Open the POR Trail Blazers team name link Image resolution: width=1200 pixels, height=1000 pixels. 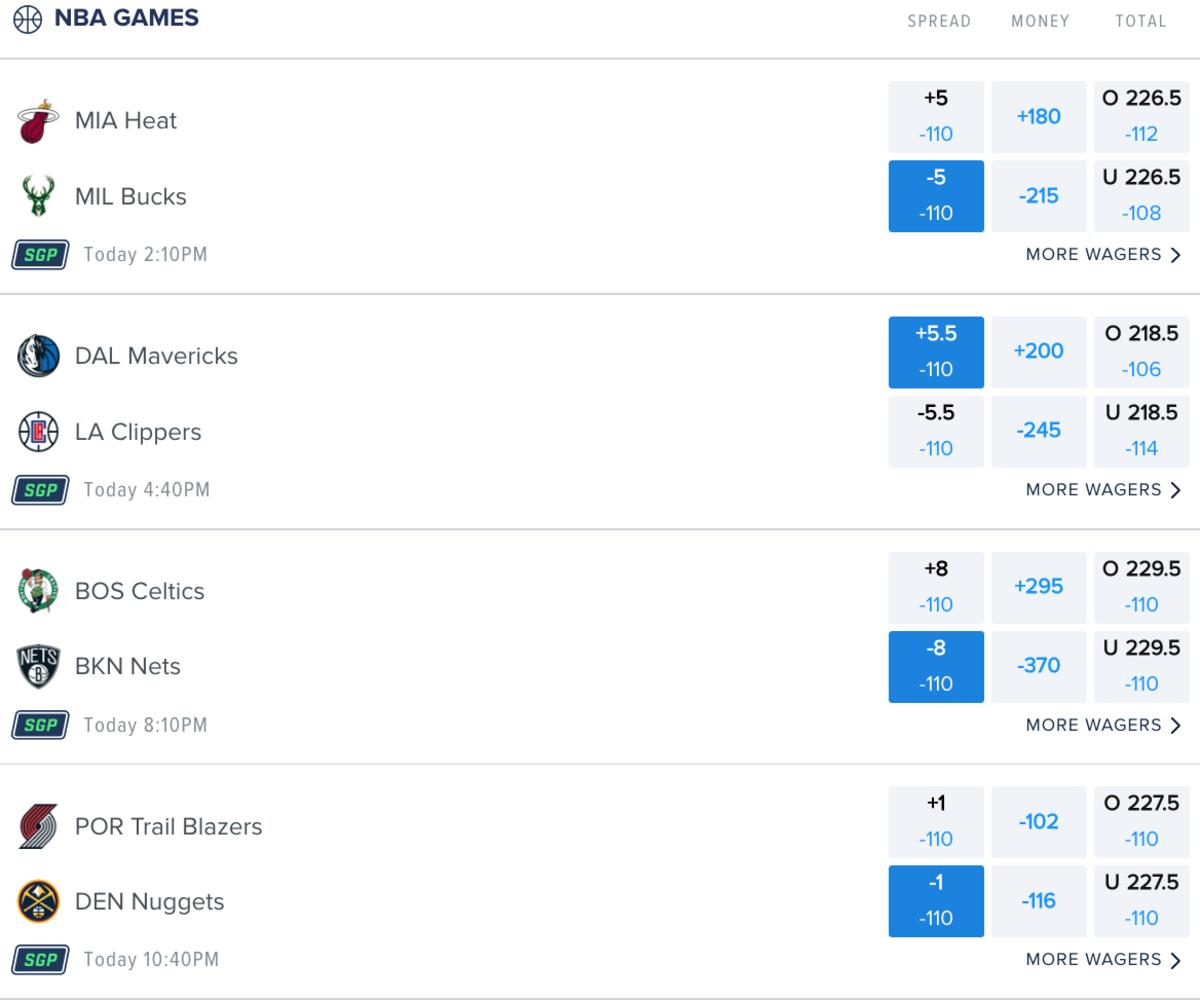[168, 827]
